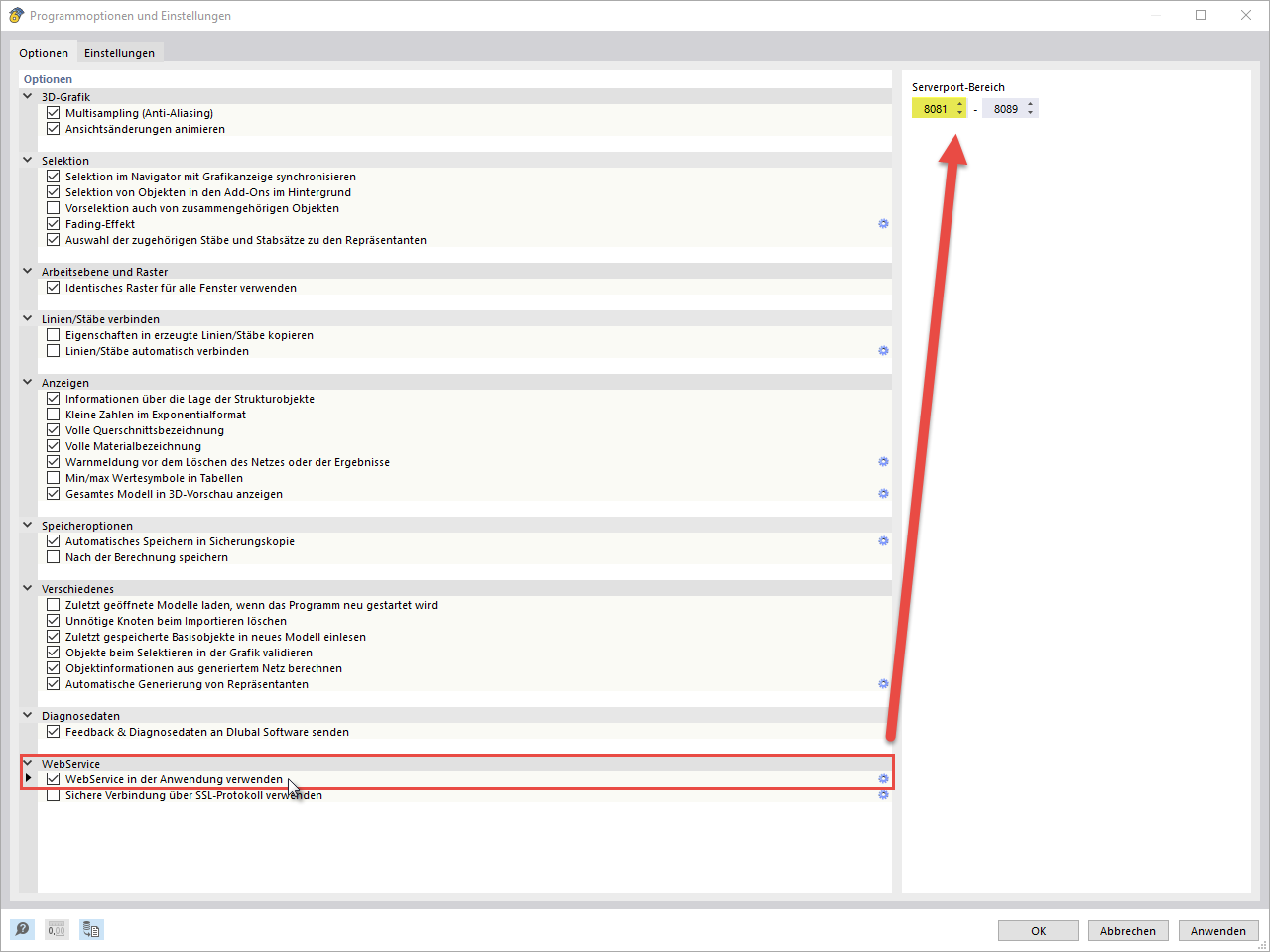Enable Sichere Verbindung über SSL-Protokoll
This screenshot has width=1270, height=952.
(x=53, y=795)
